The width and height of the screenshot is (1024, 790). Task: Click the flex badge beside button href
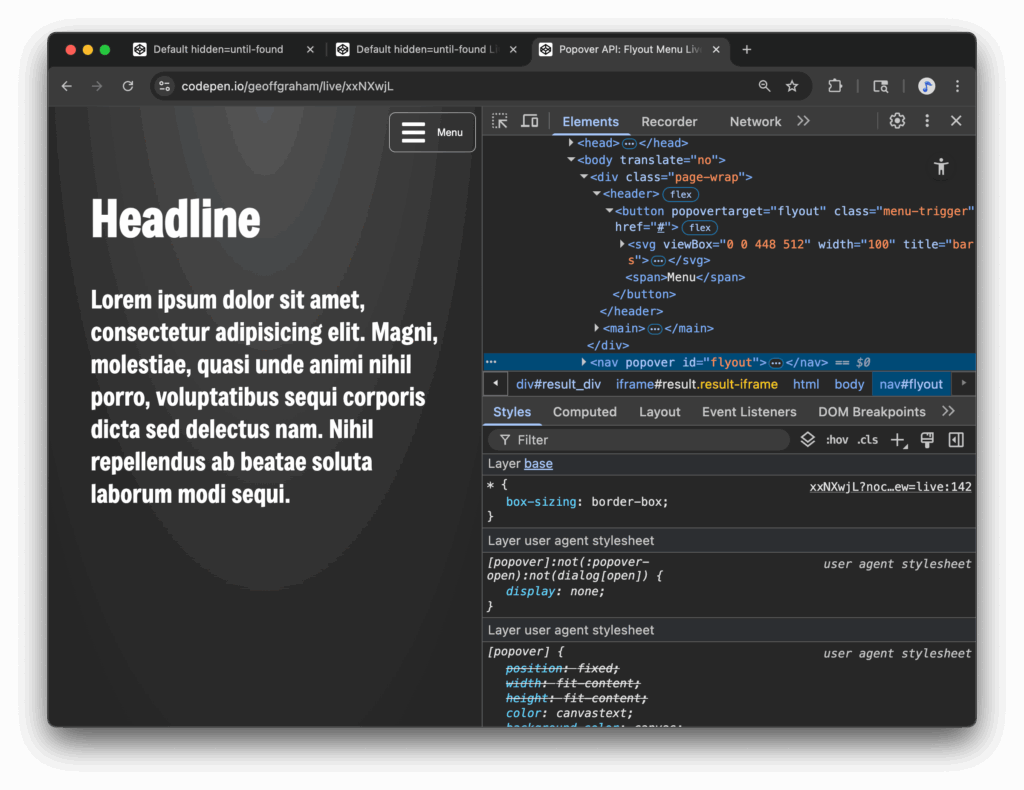click(699, 227)
